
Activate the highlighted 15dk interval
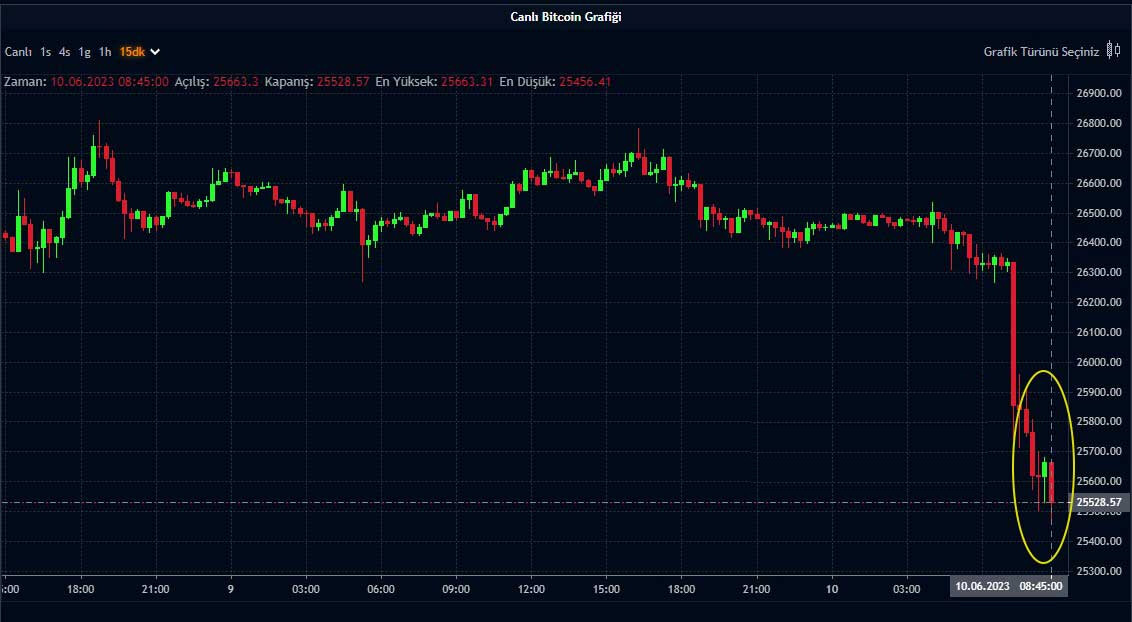coord(131,51)
